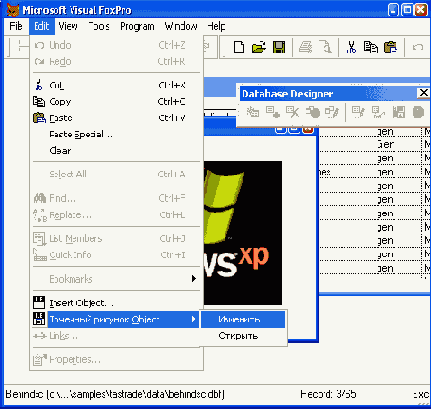The image size is (431, 409).
Task: Select Открыть in the Object submenu
Action: (243, 336)
